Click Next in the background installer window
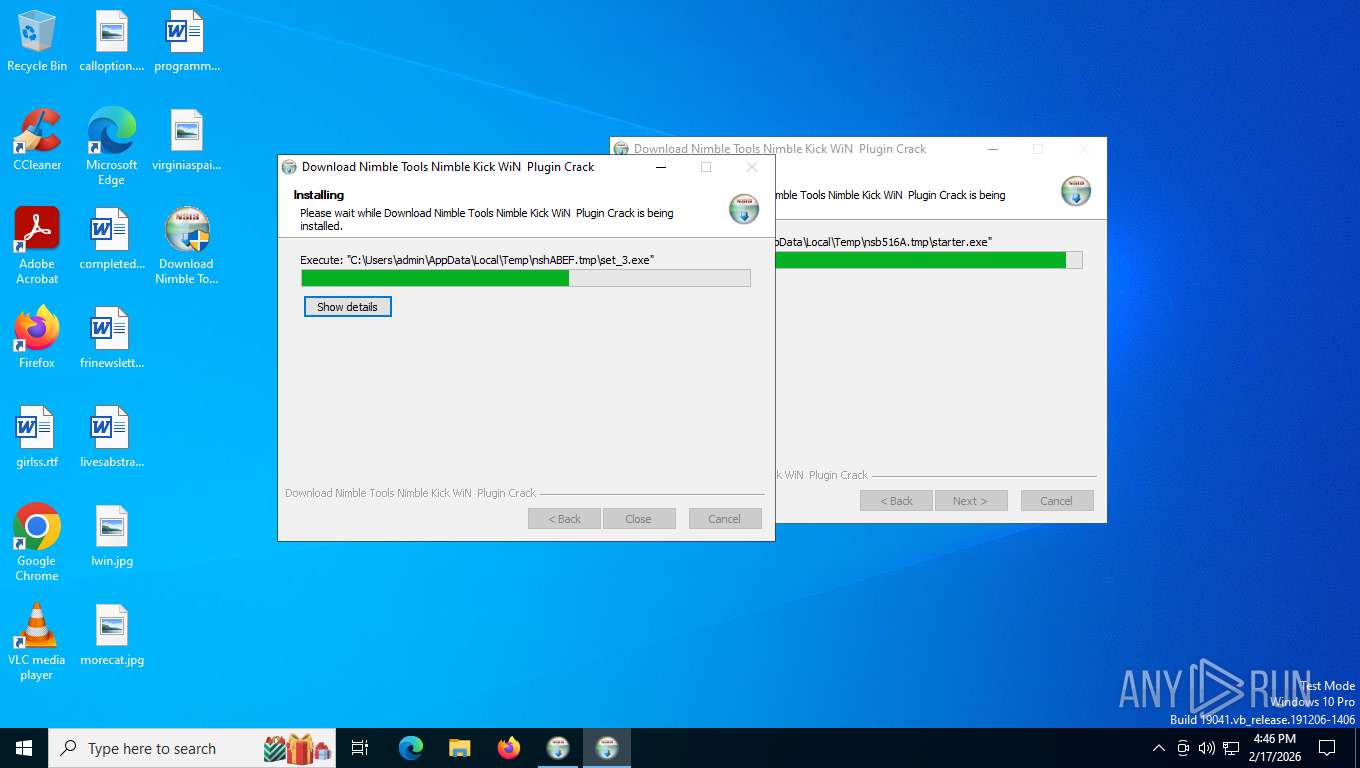 pos(970,501)
